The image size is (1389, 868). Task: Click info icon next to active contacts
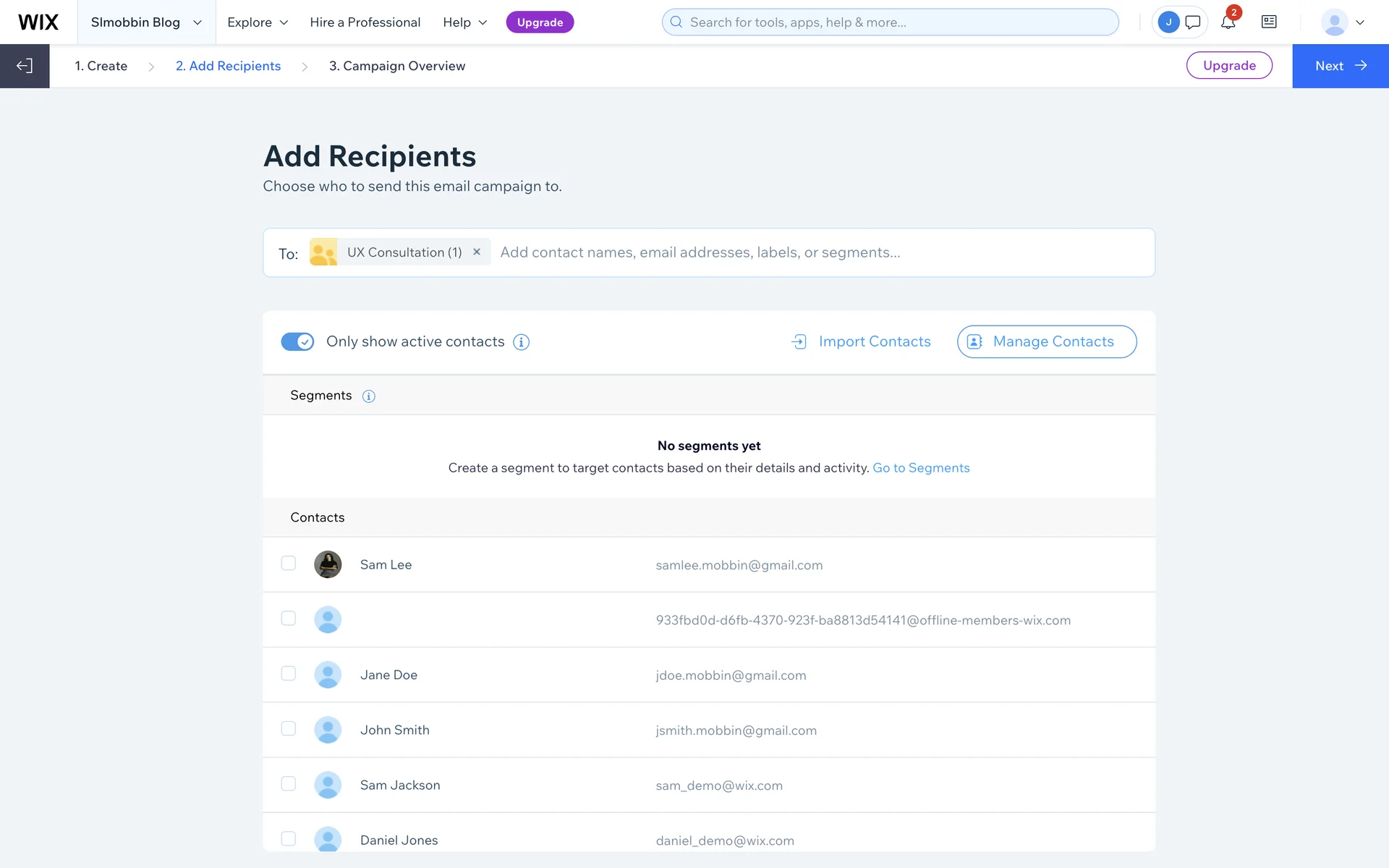(521, 342)
